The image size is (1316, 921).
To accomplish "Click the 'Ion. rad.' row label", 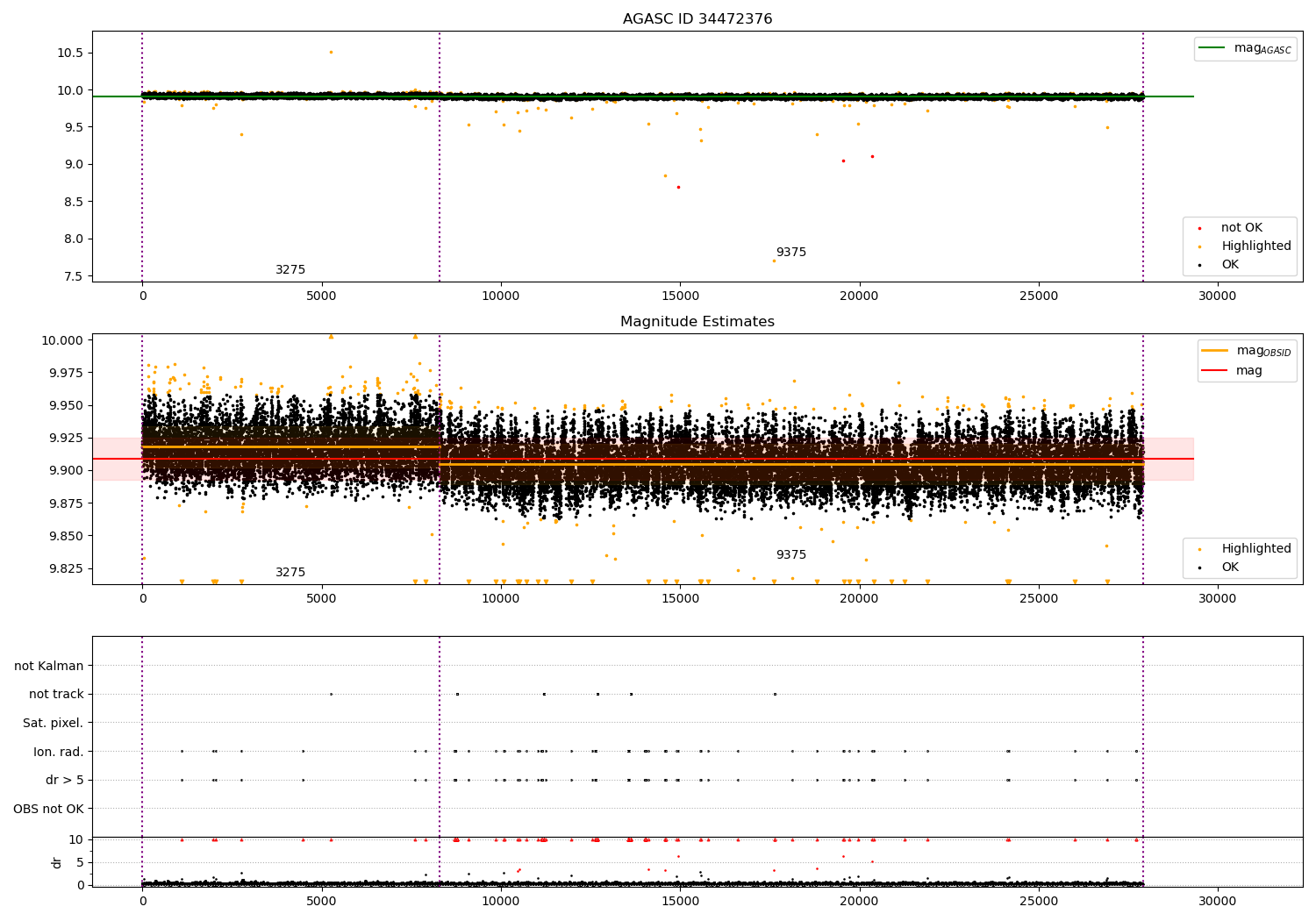I will 59,752.
